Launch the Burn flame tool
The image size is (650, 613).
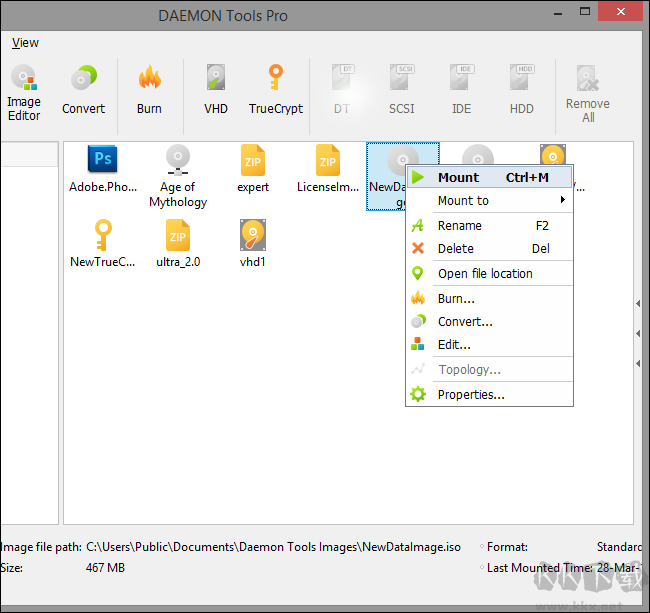(x=149, y=91)
